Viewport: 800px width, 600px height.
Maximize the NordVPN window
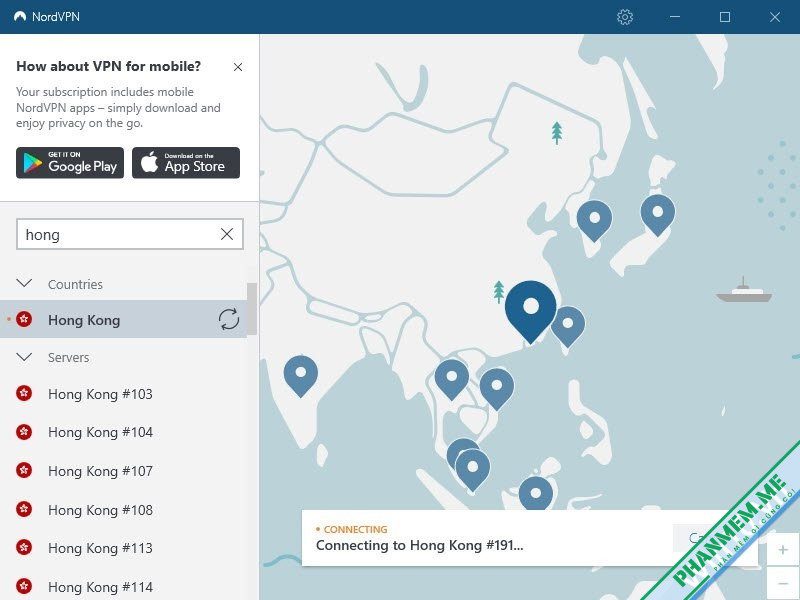(x=724, y=17)
